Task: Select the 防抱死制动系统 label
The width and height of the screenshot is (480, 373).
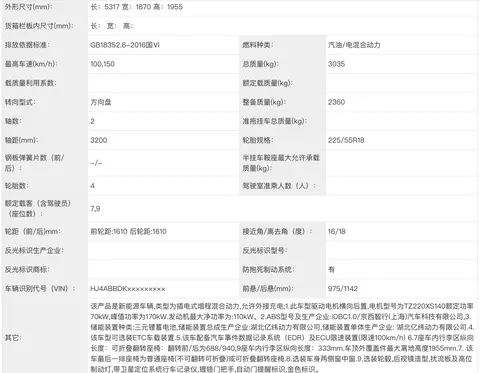Action: click(x=268, y=269)
